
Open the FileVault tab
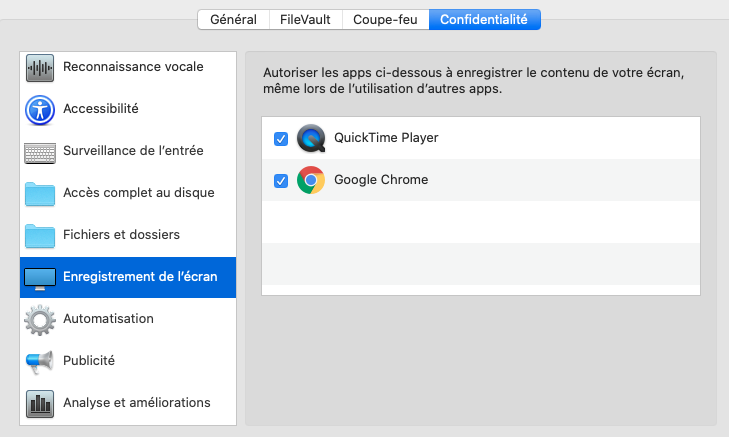pos(305,20)
